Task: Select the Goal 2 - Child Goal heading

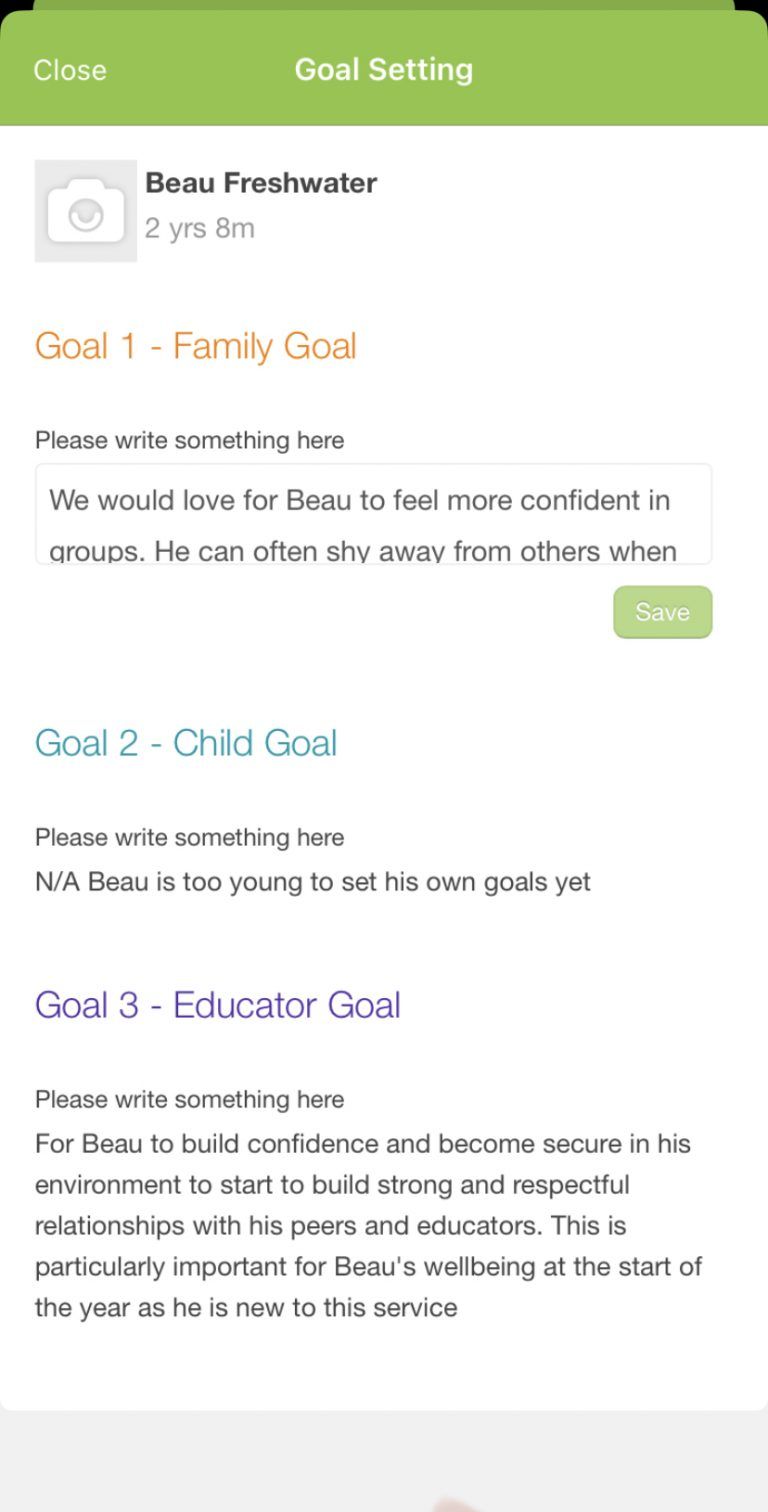Action: coord(186,743)
